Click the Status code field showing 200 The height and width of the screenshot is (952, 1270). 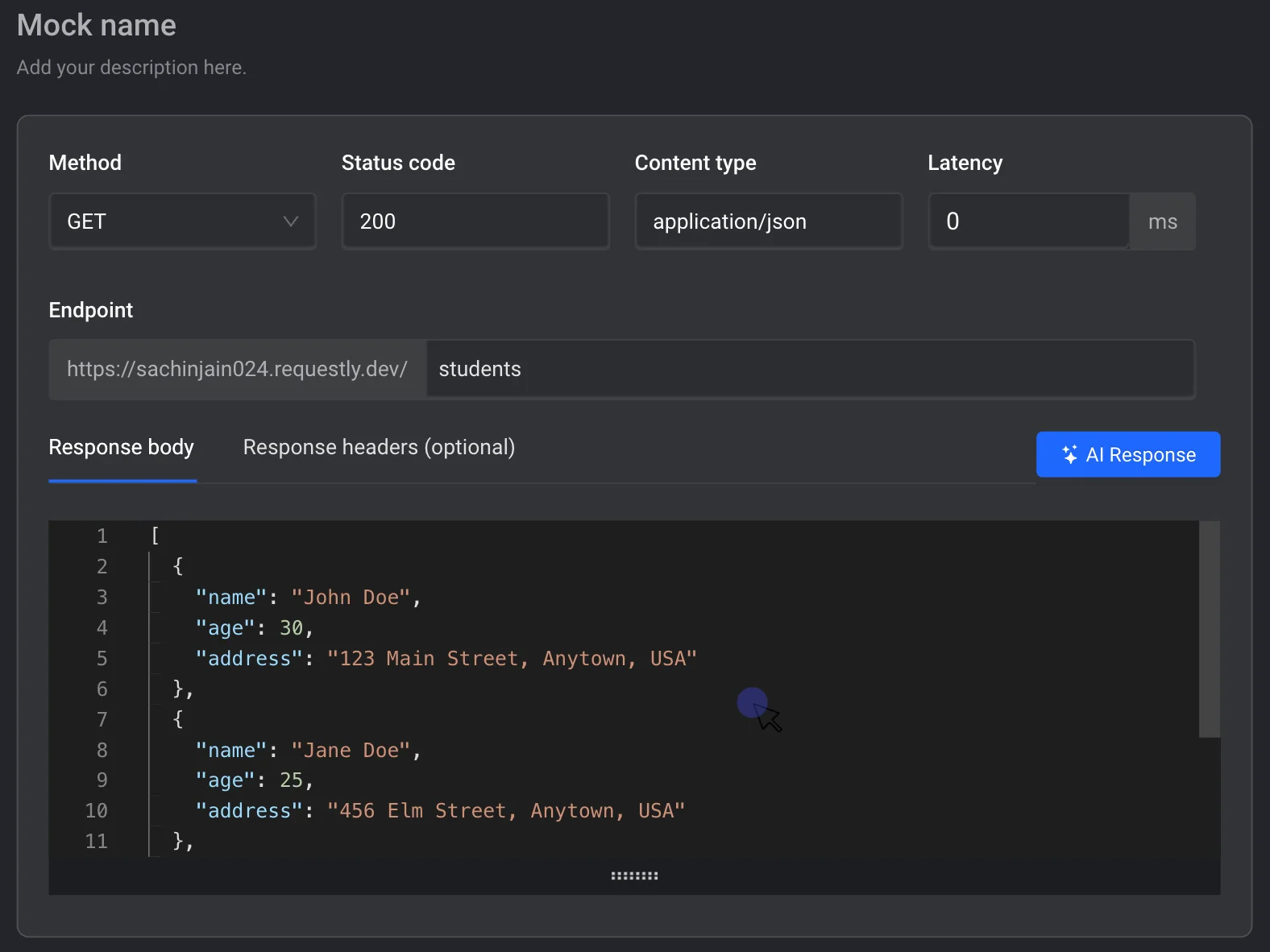(x=475, y=221)
